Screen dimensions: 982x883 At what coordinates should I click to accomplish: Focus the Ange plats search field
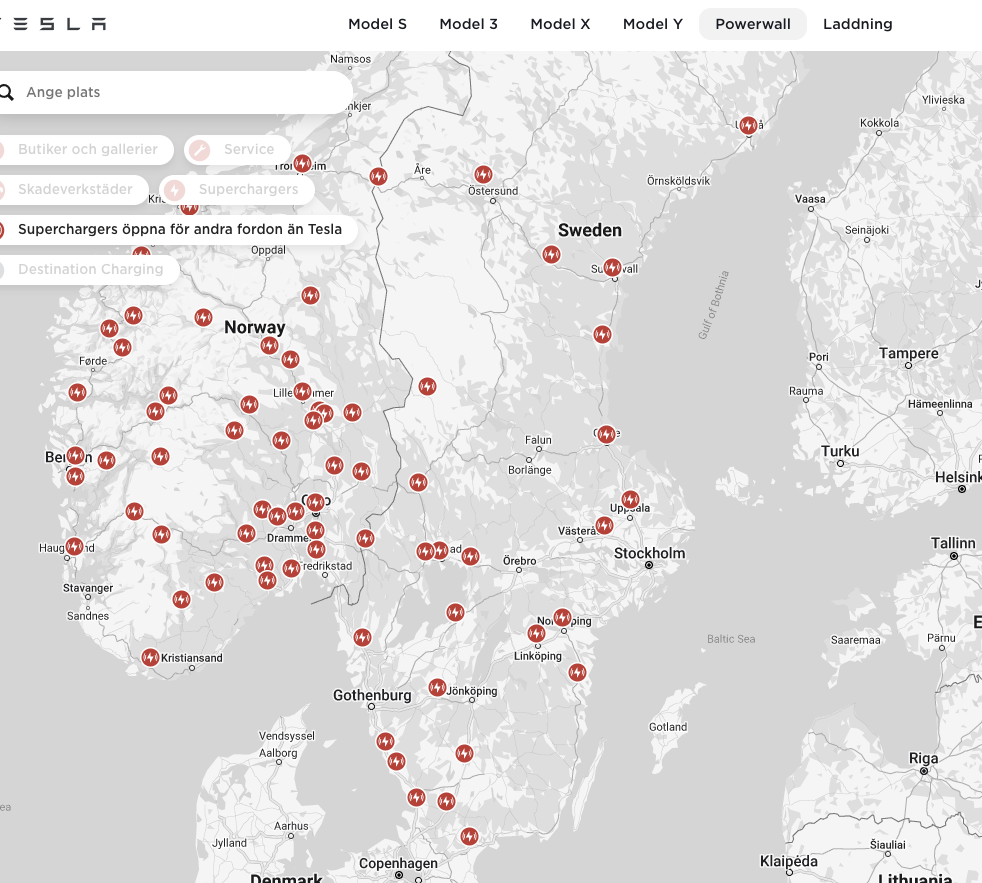click(180, 93)
